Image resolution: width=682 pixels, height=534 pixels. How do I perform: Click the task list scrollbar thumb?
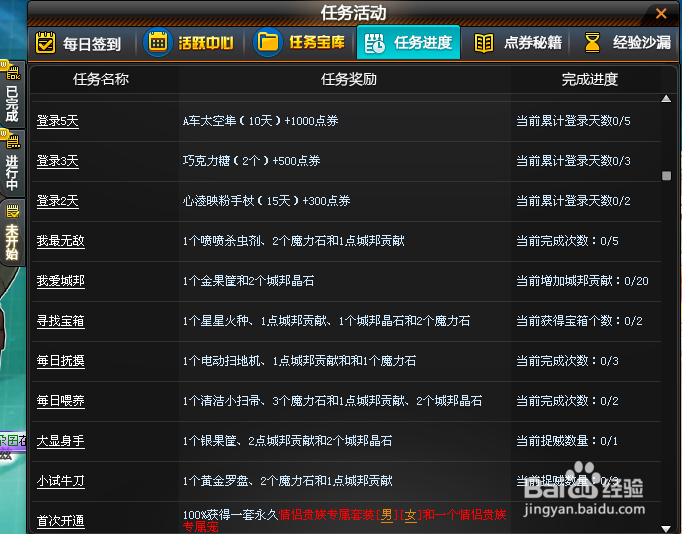[x=666, y=176]
